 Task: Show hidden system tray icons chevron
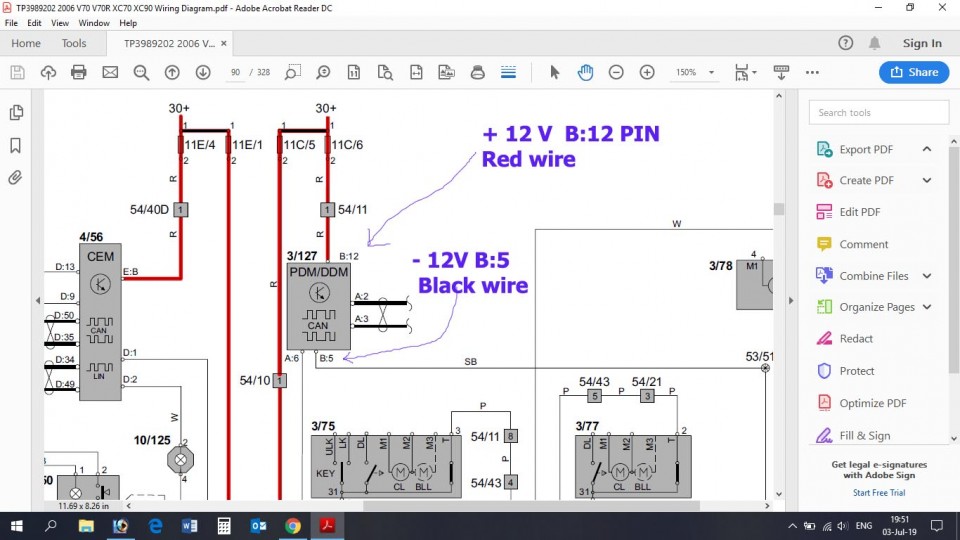[x=792, y=526]
